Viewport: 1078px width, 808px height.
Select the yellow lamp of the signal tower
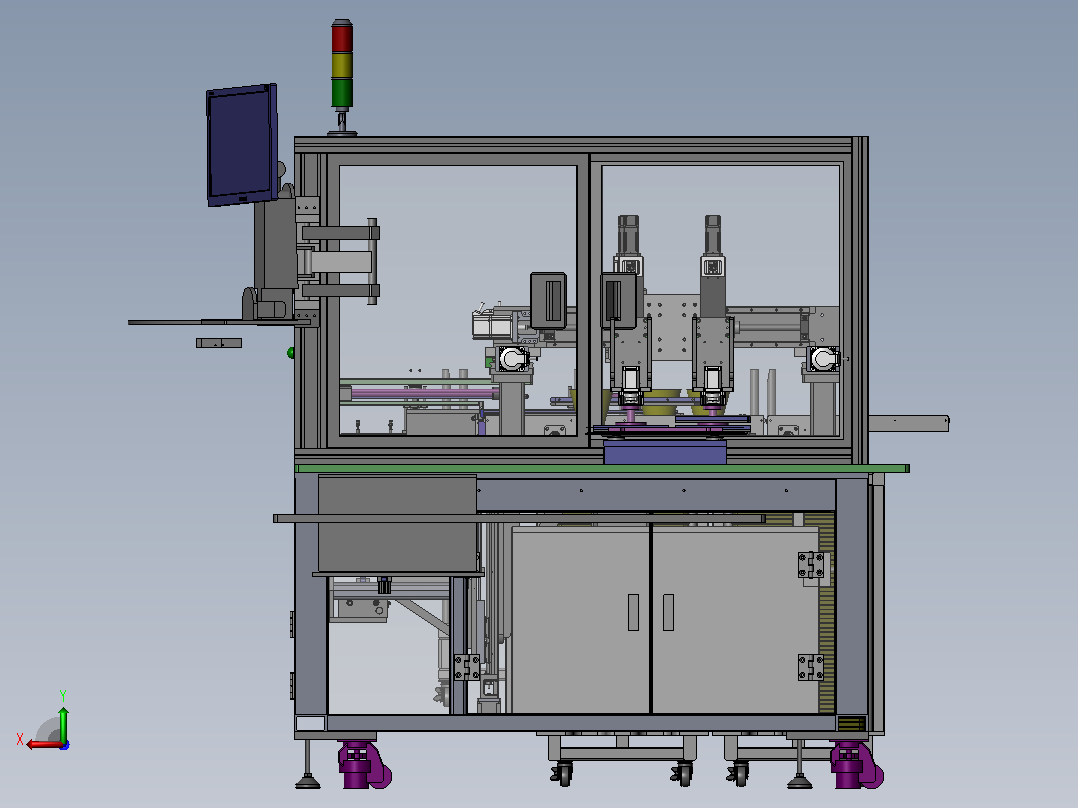point(342,65)
